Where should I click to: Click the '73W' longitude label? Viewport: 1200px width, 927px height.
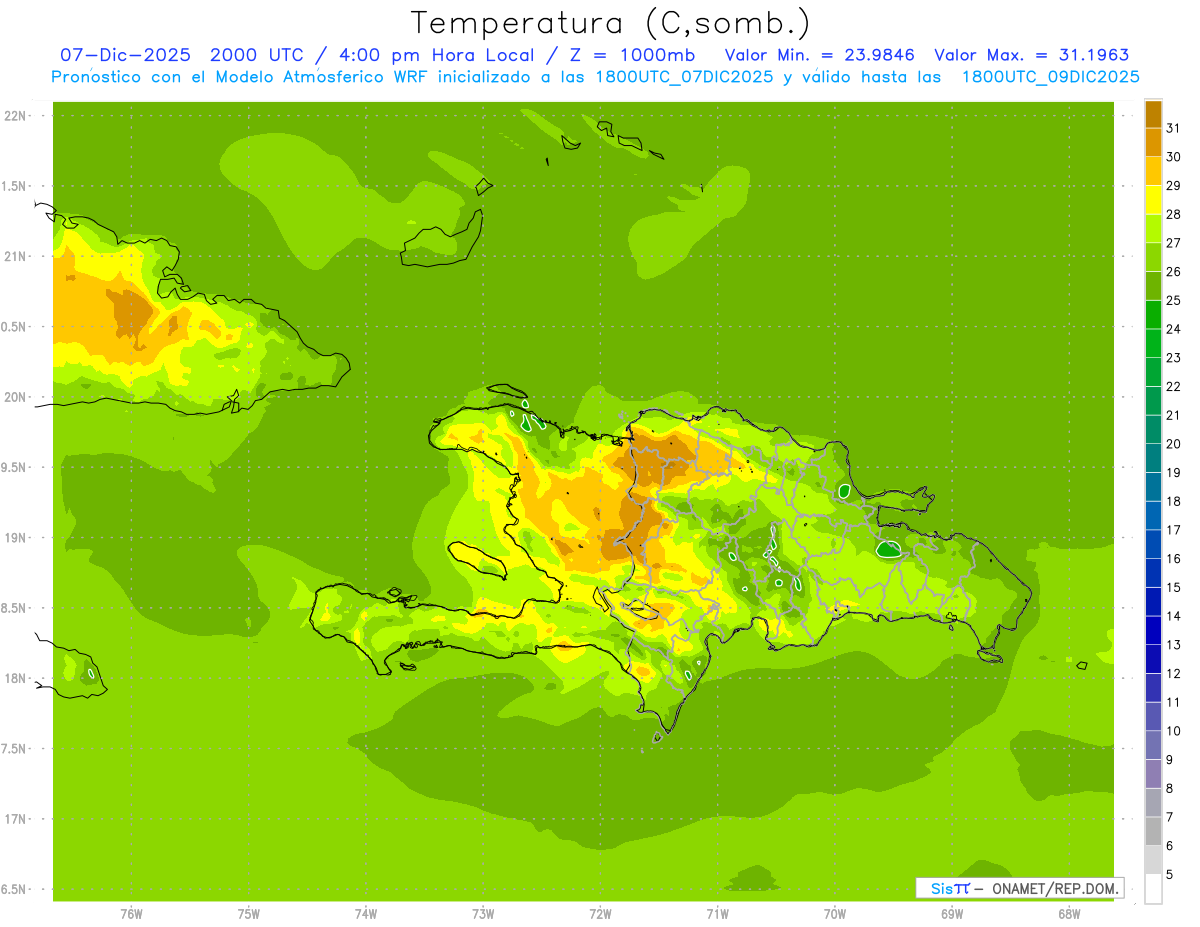click(x=483, y=913)
